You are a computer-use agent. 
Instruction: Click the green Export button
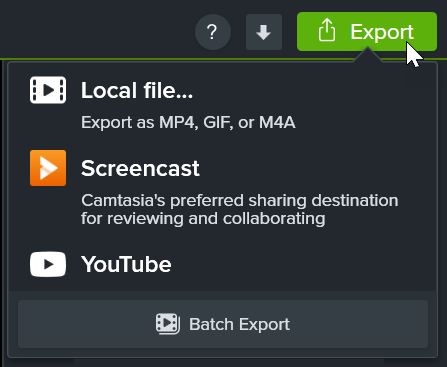click(367, 32)
